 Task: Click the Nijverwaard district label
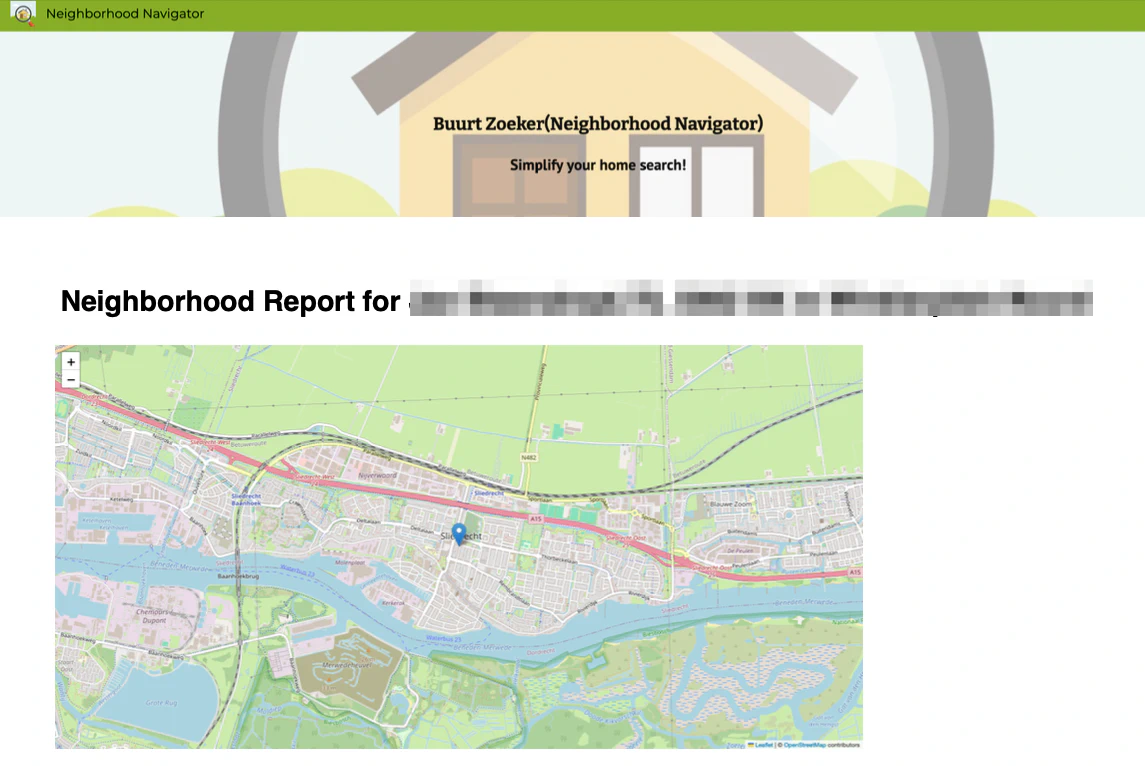click(x=377, y=476)
